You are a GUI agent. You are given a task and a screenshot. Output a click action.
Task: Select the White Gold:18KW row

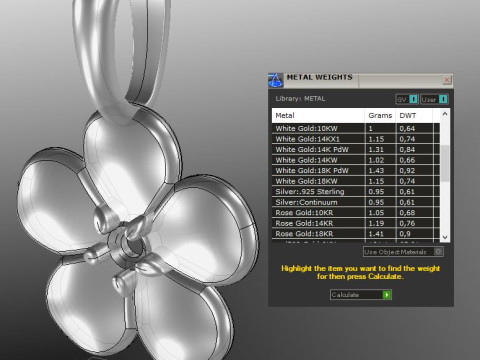tap(356, 181)
